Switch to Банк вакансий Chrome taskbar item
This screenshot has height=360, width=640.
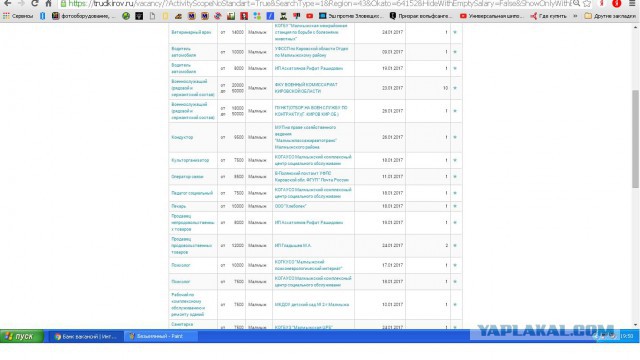86,336
